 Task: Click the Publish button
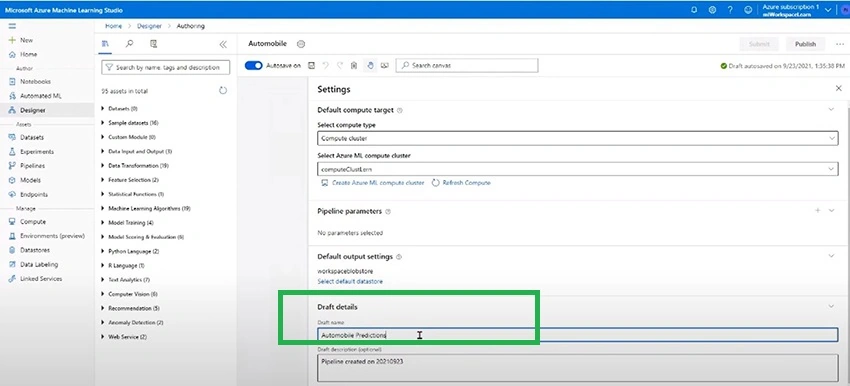[x=806, y=44]
